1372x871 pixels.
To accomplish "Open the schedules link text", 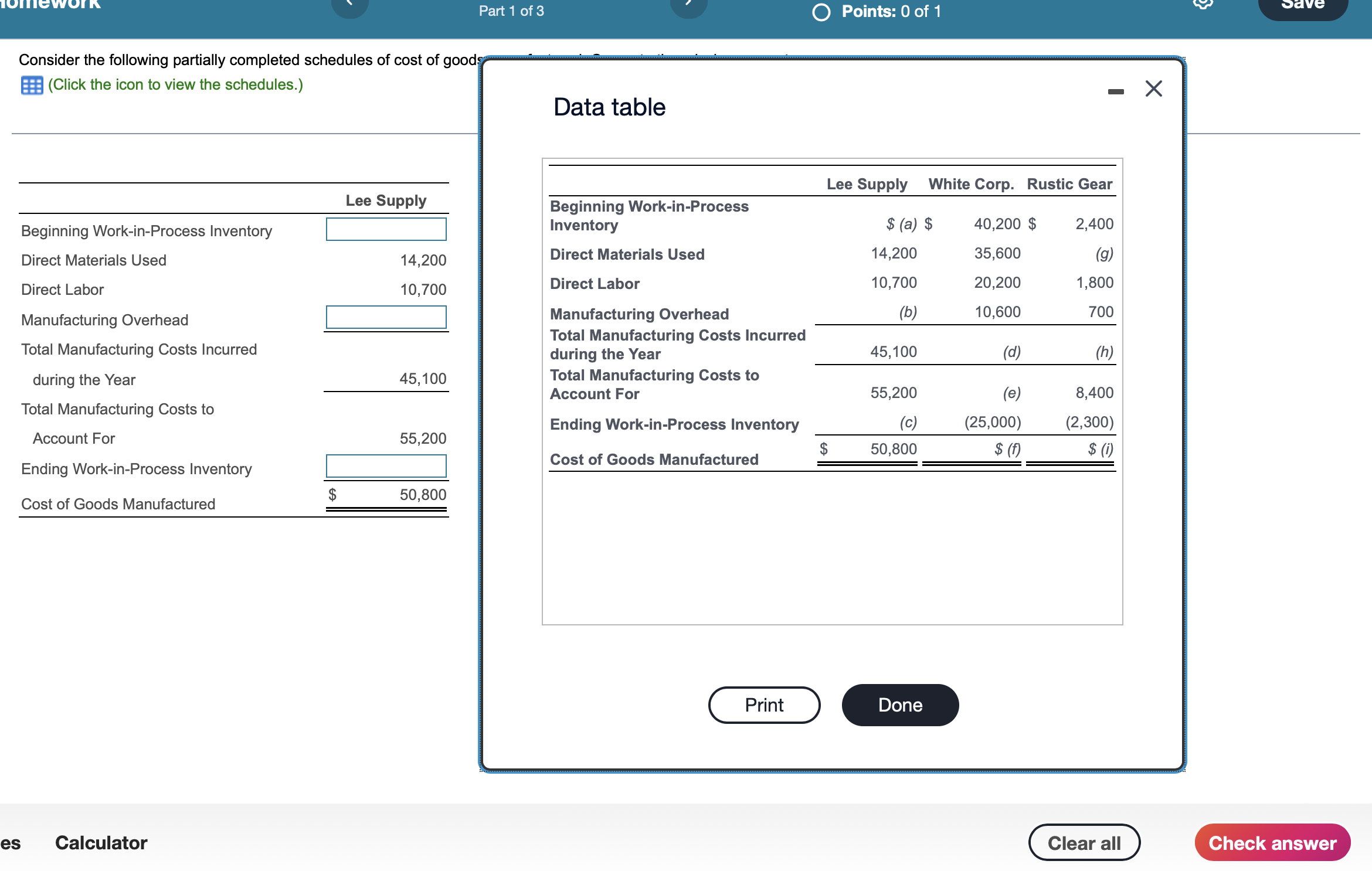I will click(175, 85).
